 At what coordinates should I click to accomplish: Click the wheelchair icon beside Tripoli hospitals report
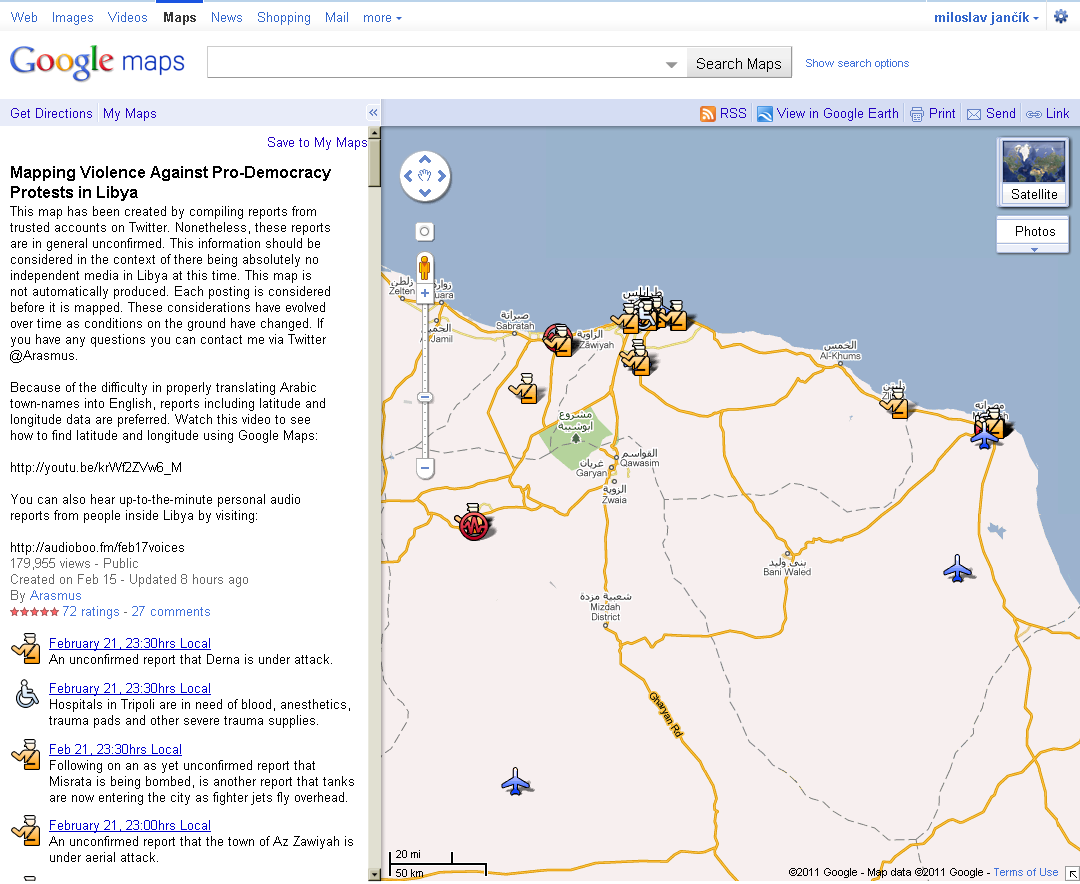click(x=27, y=694)
